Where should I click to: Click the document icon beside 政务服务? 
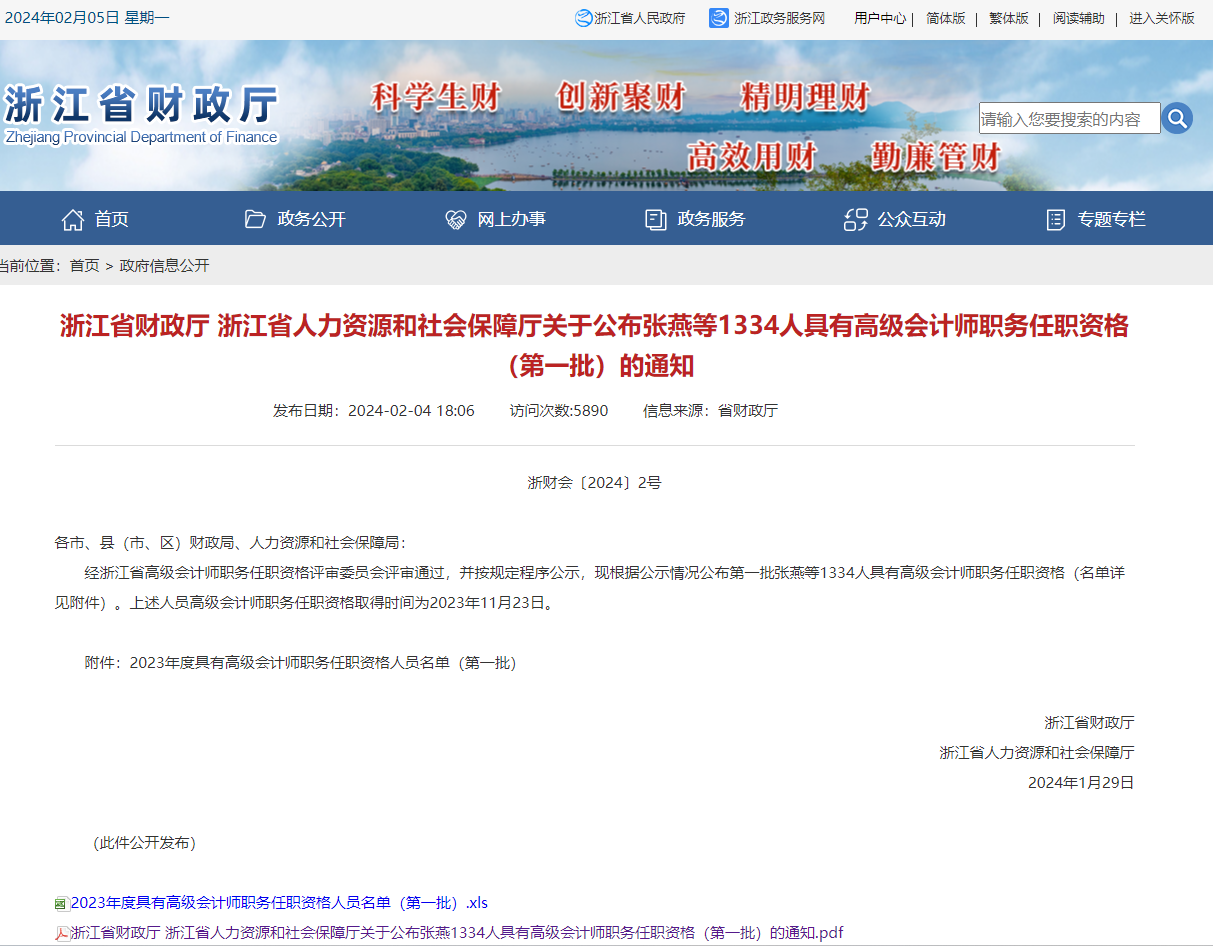coord(656,219)
